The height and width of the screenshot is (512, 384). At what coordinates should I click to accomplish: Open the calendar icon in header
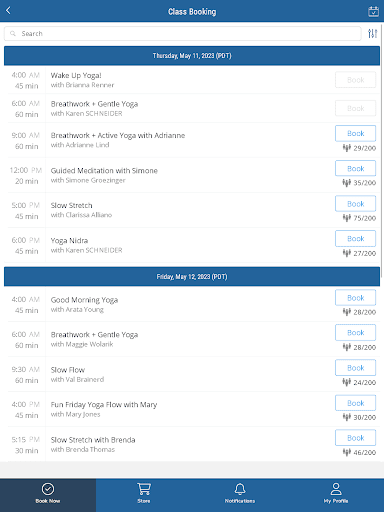point(373,11)
